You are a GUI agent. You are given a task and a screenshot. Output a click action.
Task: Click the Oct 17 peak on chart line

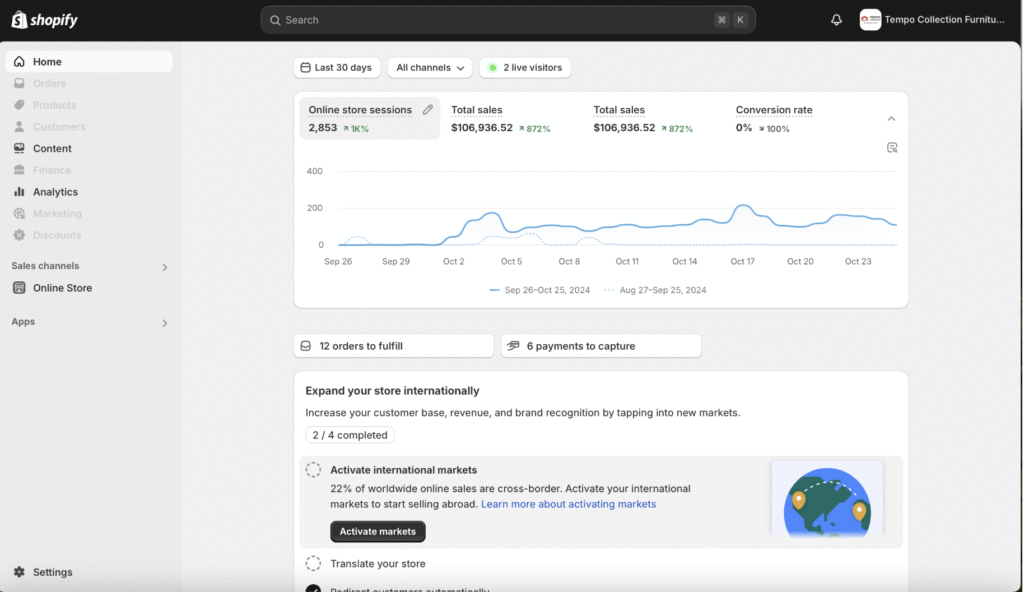[743, 206]
